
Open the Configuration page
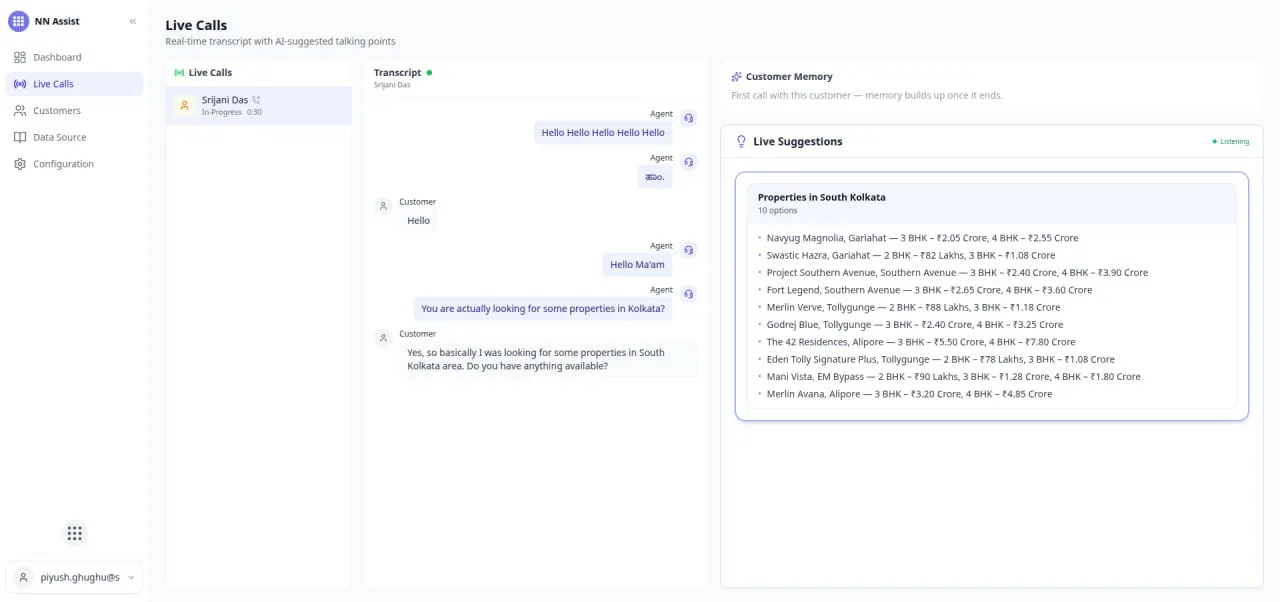pos(74,164)
